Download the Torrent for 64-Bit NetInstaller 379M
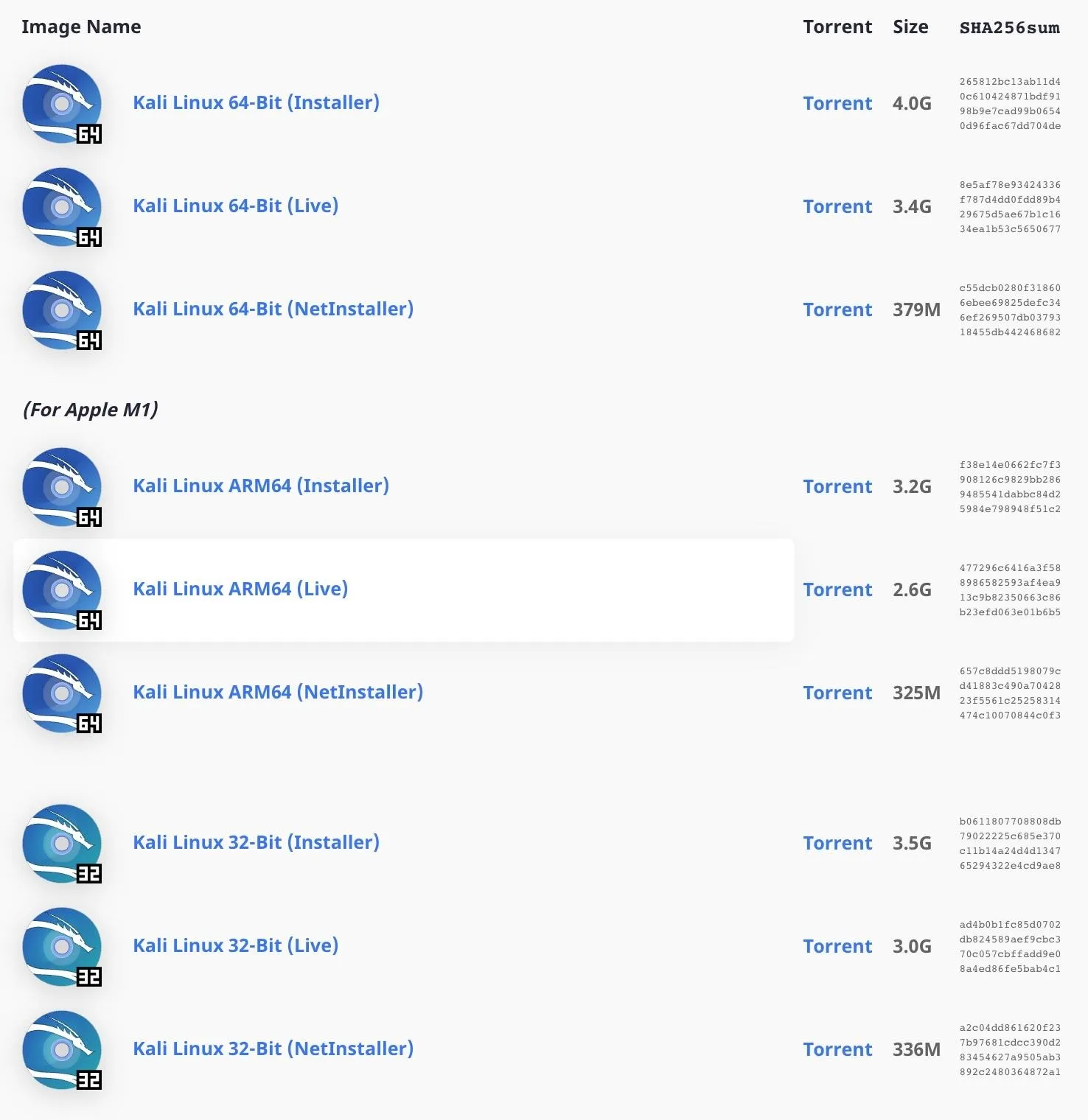The width and height of the screenshot is (1088, 1120). pos(837,309)
